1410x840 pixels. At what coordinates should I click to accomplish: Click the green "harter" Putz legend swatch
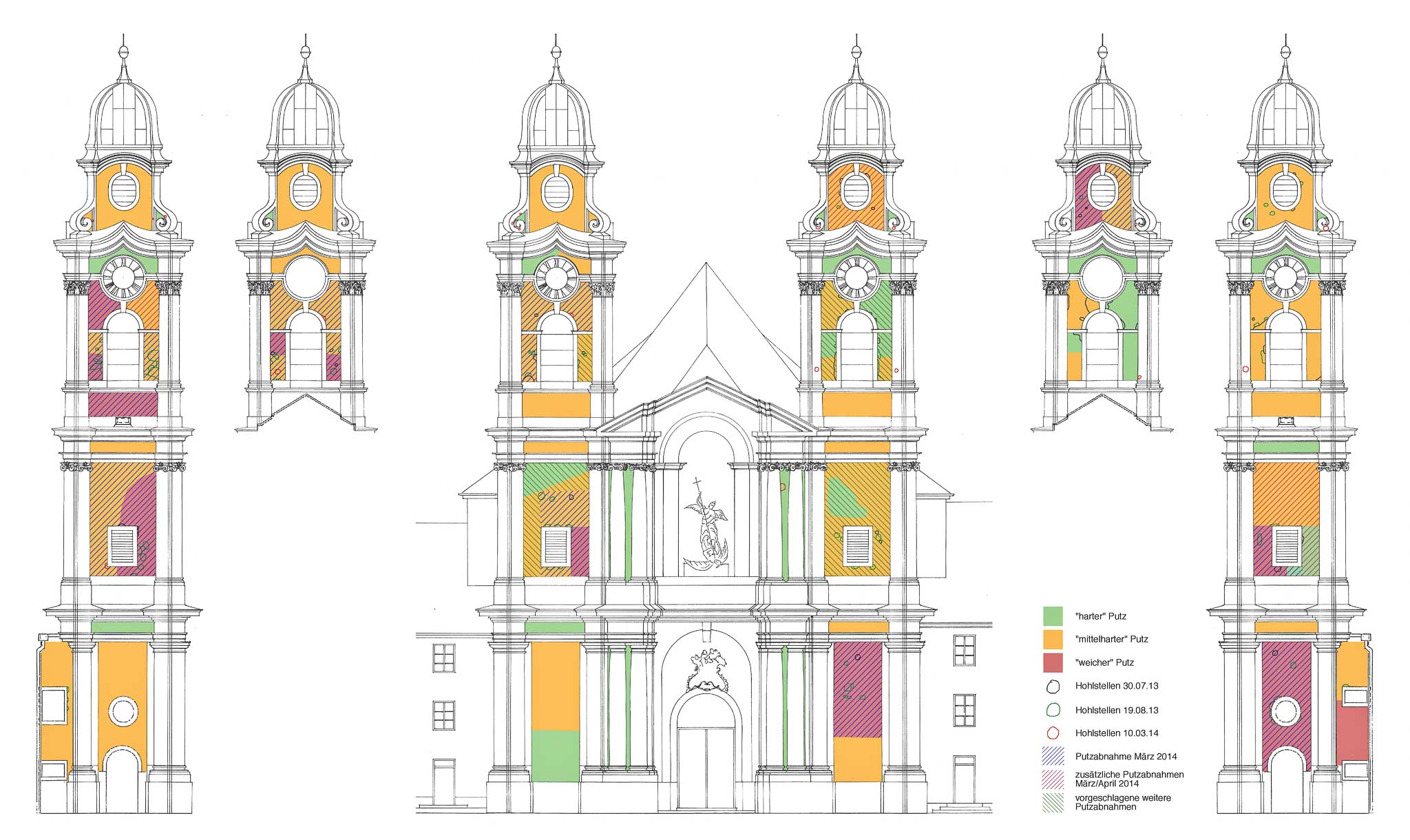(1053, 616)
